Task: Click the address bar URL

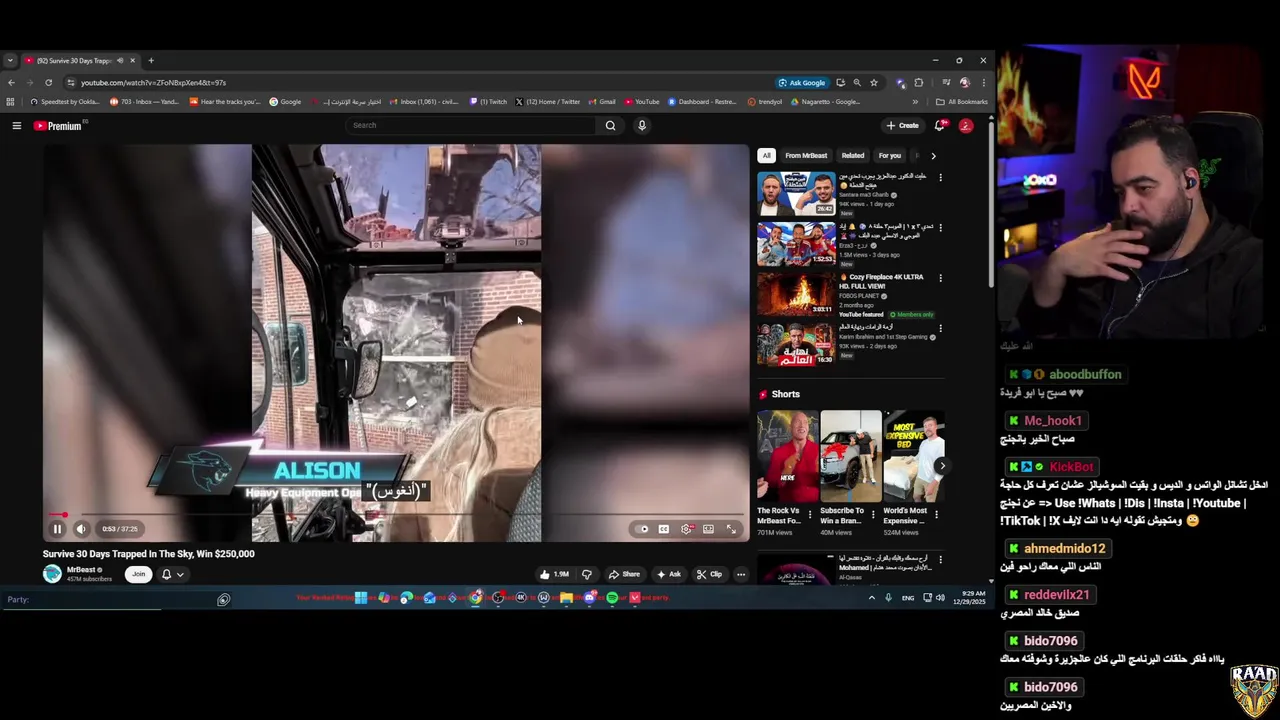Action: tap(153, 83)
